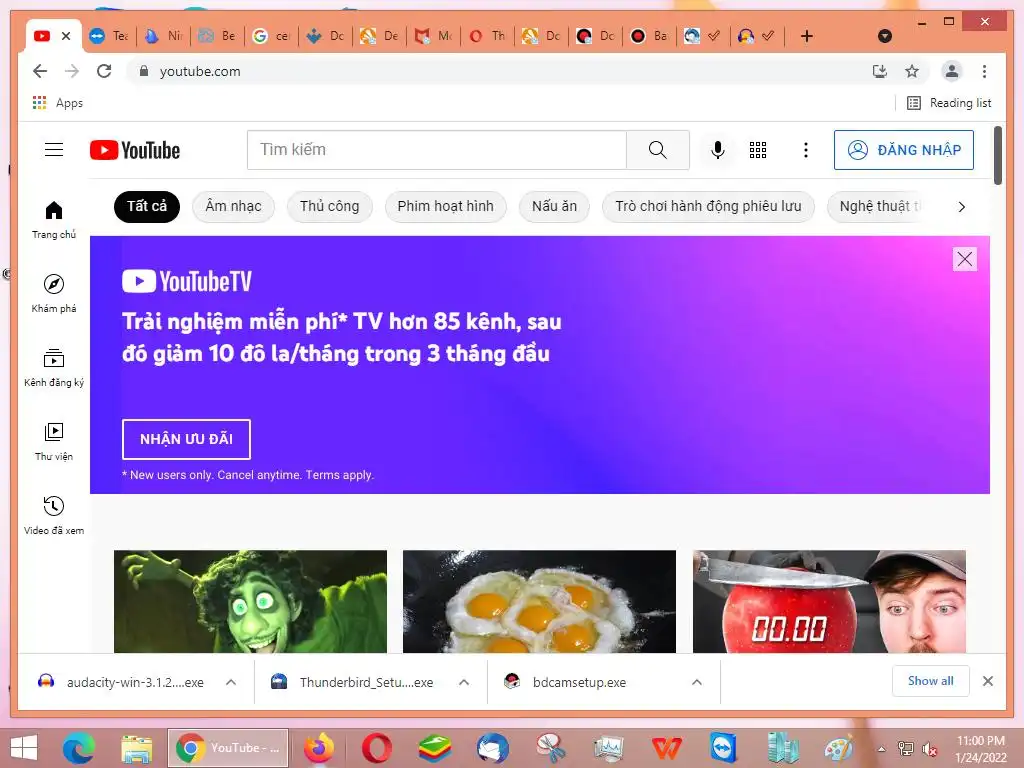
Task: Open Khám phá in sidebar
Action: tap(54, 294)
